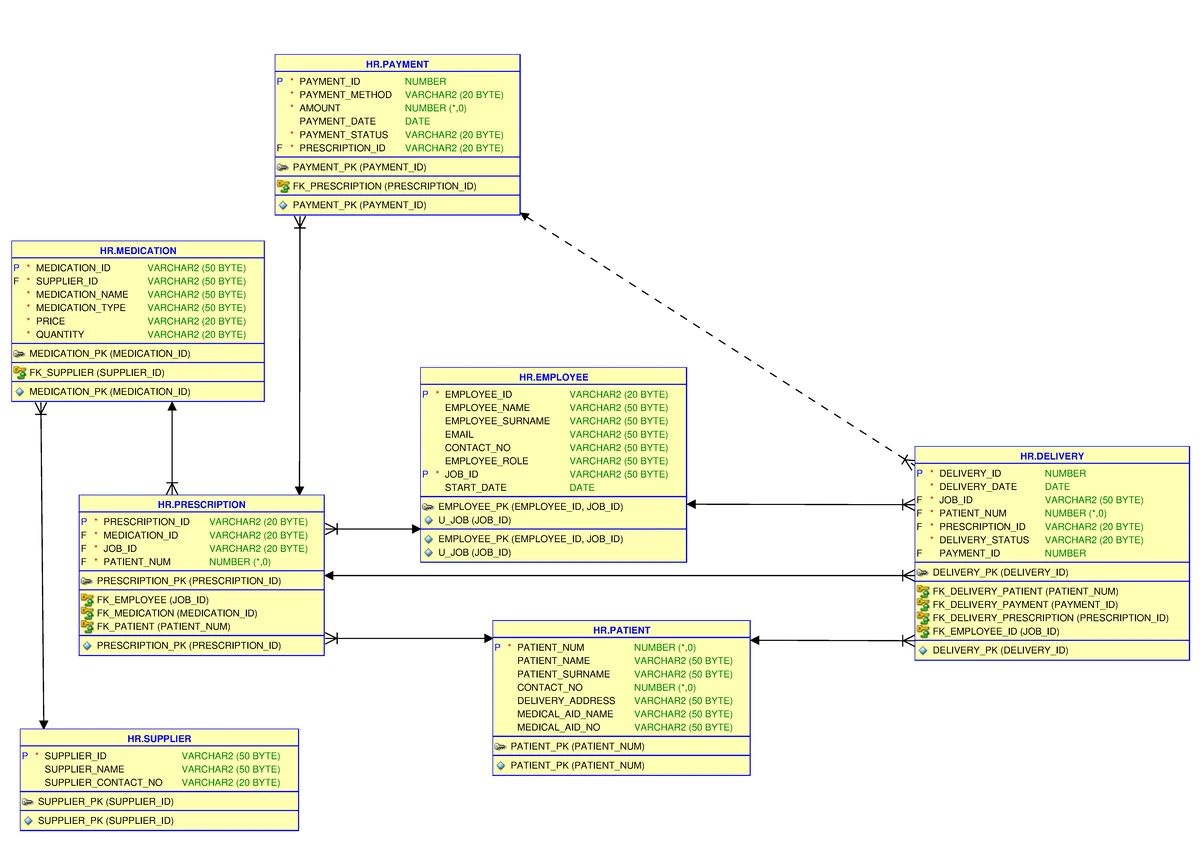Viewport: 1200px width, 841px height.
Task: Click the HR.MEDICATION table title
Action: pyautogui.click(x=138, y=251)
